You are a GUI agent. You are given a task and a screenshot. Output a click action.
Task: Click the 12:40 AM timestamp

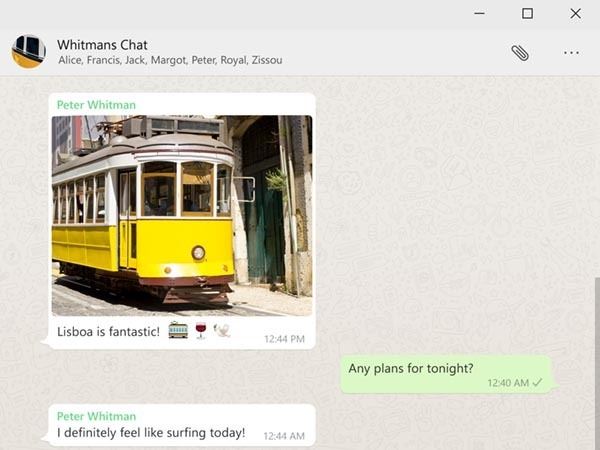click(x=508, y=383)
